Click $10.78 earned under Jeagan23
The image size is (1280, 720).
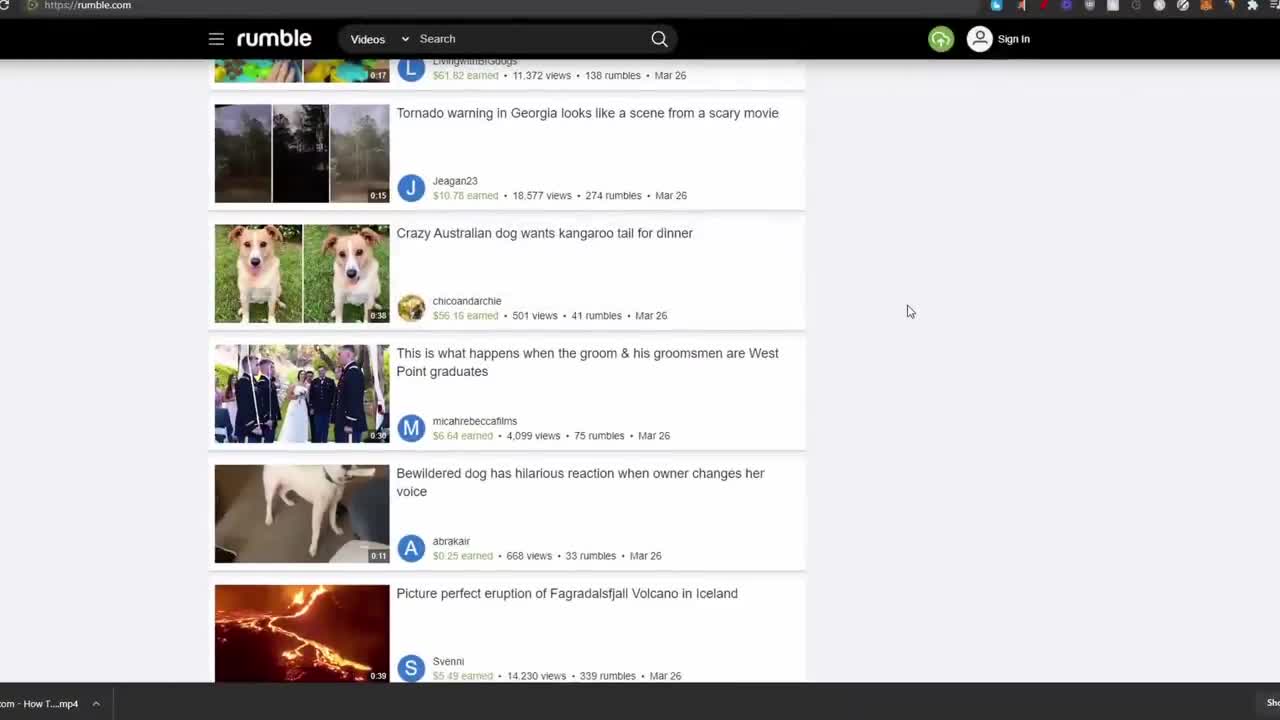click(465, 196)
